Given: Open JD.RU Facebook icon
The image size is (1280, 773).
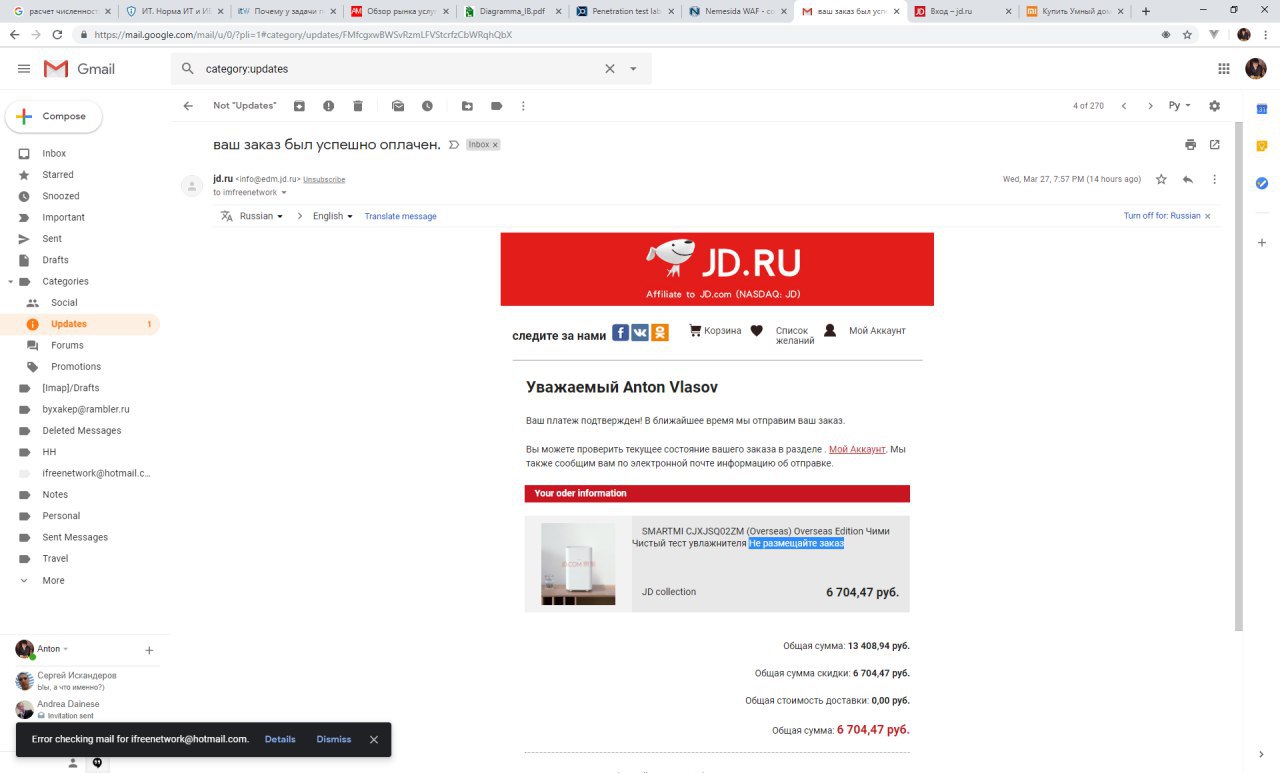Looking at the screenshot, I should [620, 333].
